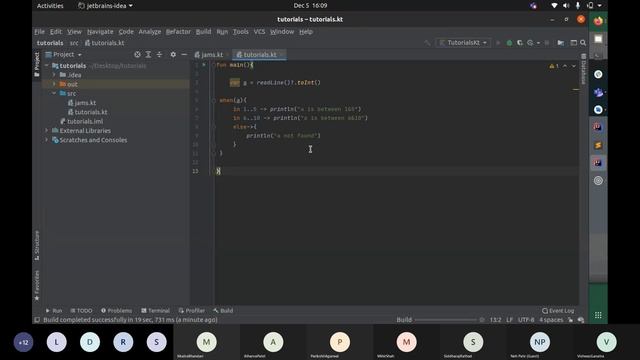640x360 pixels.
Task: Open the Refactor menu
Action: [178, 31]
